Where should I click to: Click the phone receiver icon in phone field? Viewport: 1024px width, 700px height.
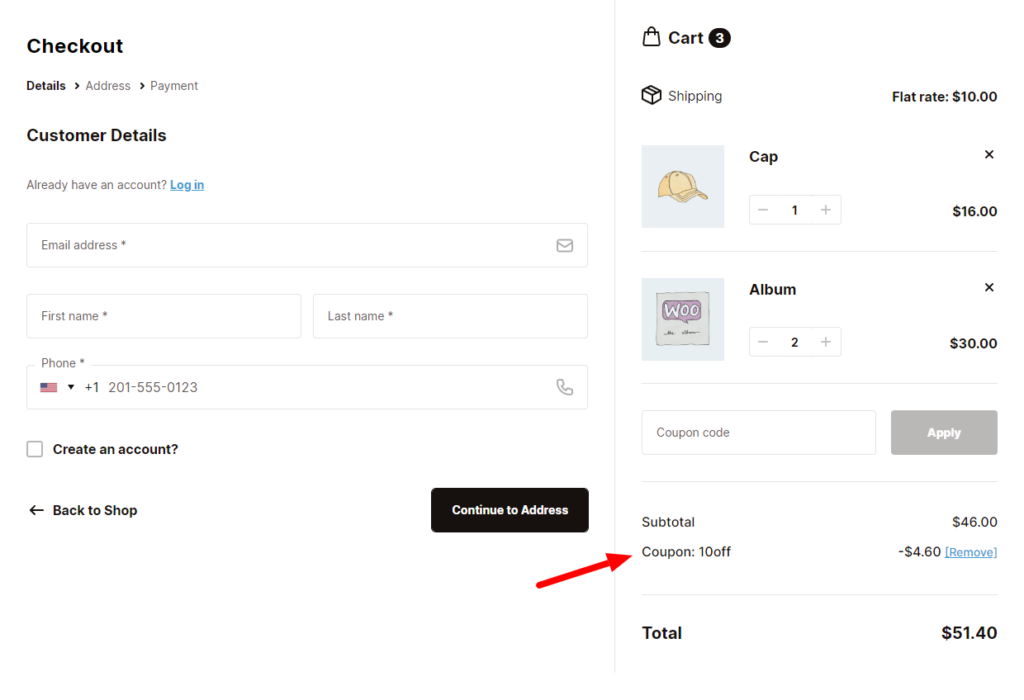click(x=564, y=387)
